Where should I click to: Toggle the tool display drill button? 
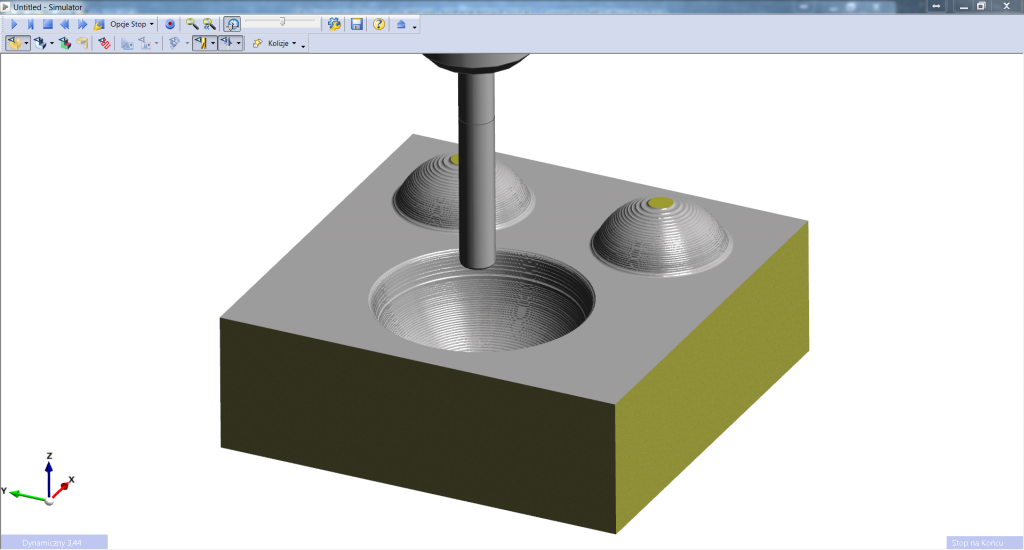pos(201,44)
